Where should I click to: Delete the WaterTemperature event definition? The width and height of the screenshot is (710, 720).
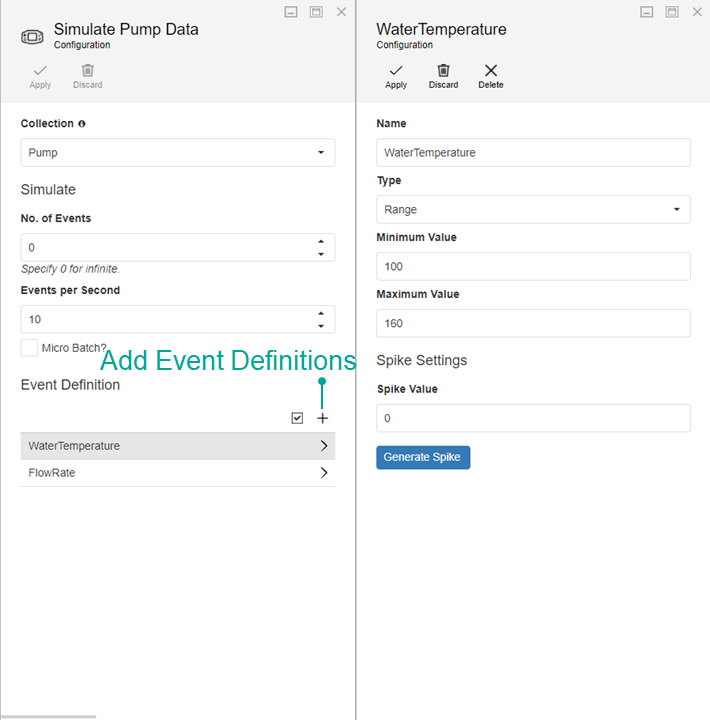[x=490, y=76]
